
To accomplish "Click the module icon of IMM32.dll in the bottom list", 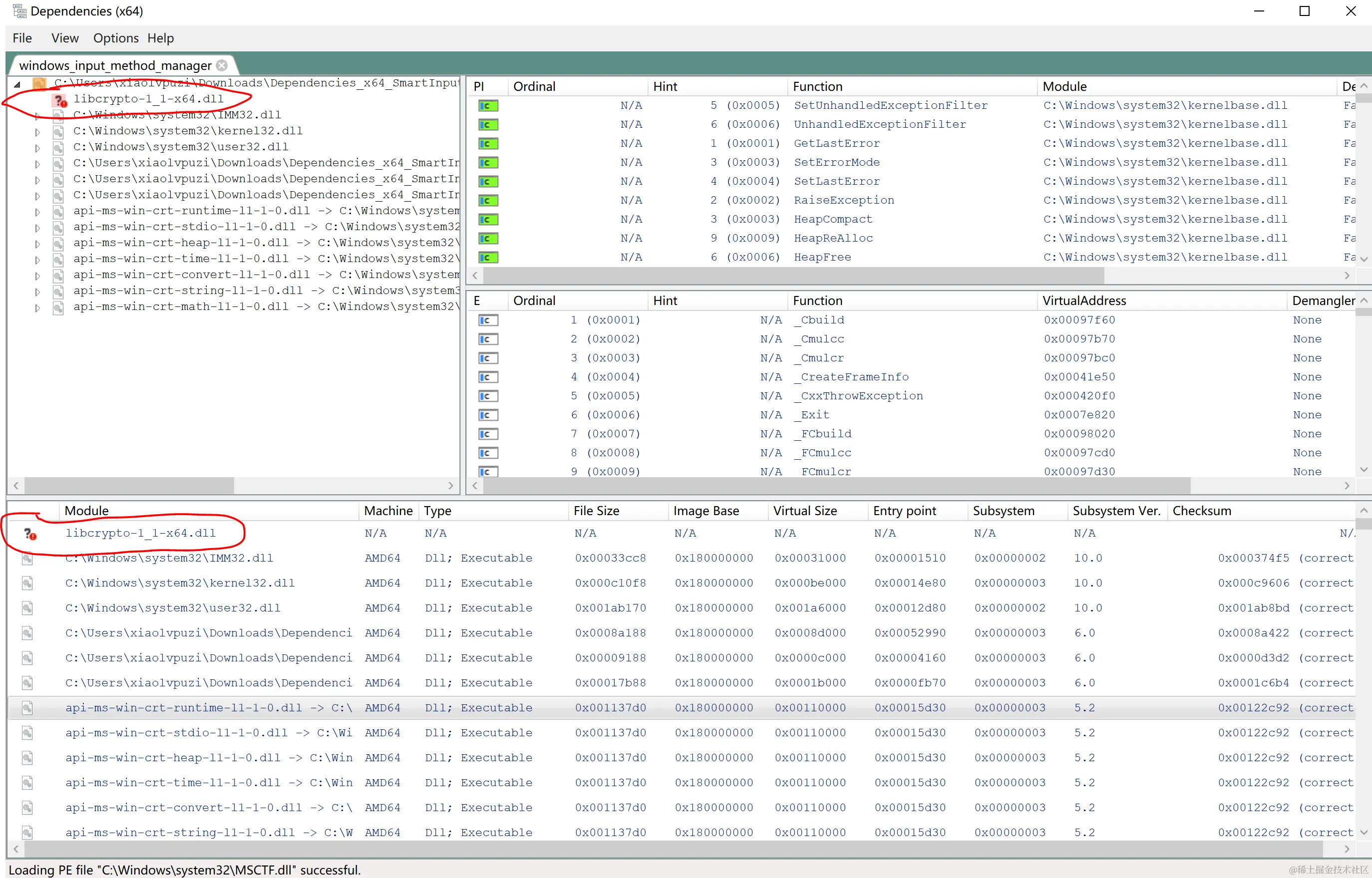I will (x=27, y=559).
